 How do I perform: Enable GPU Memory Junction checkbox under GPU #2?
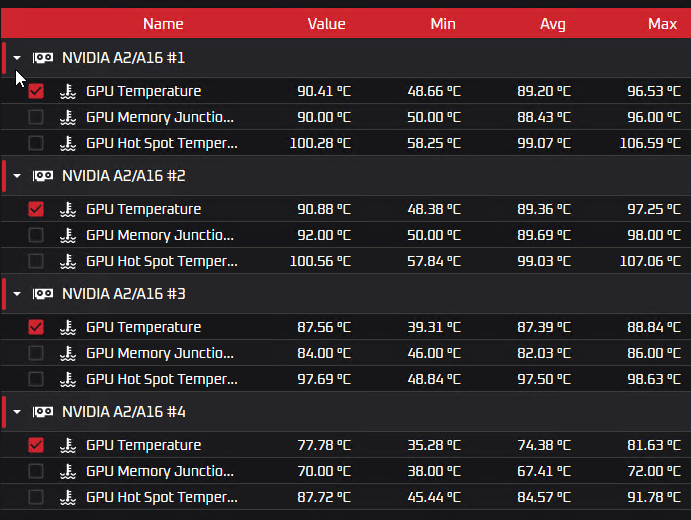point(36,235)
